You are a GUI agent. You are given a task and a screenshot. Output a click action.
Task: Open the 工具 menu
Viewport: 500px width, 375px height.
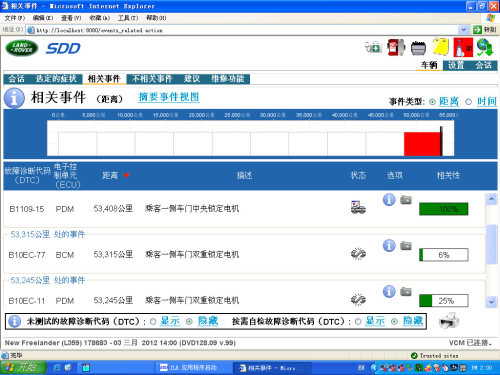click(128, 18)
